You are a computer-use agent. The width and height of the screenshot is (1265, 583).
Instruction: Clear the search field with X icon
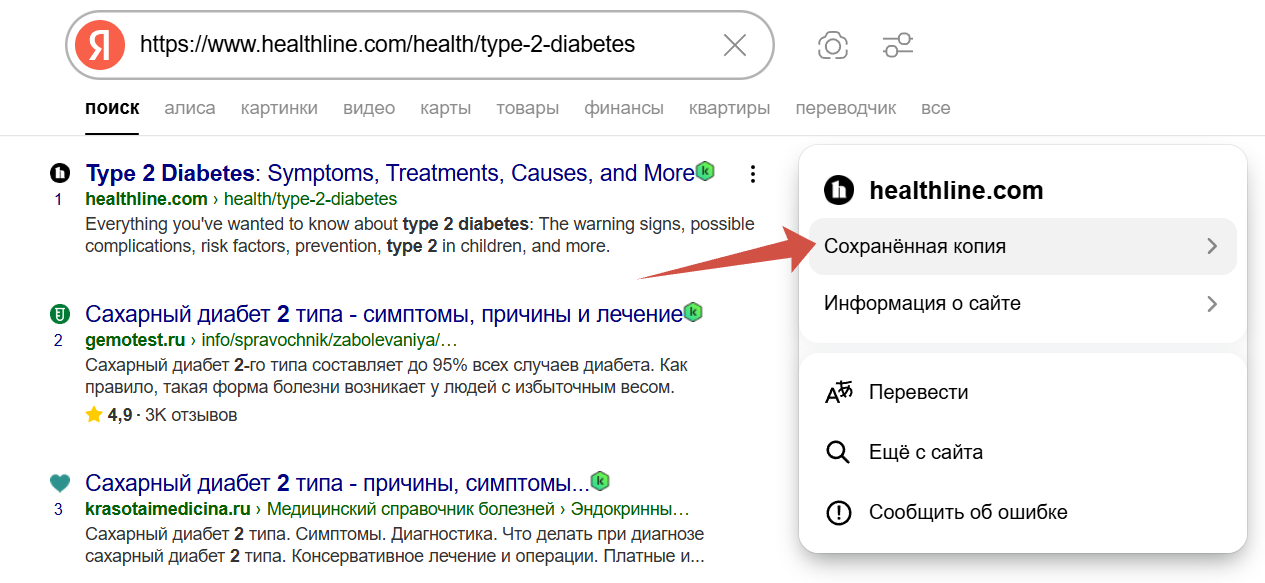pos(735,45)
